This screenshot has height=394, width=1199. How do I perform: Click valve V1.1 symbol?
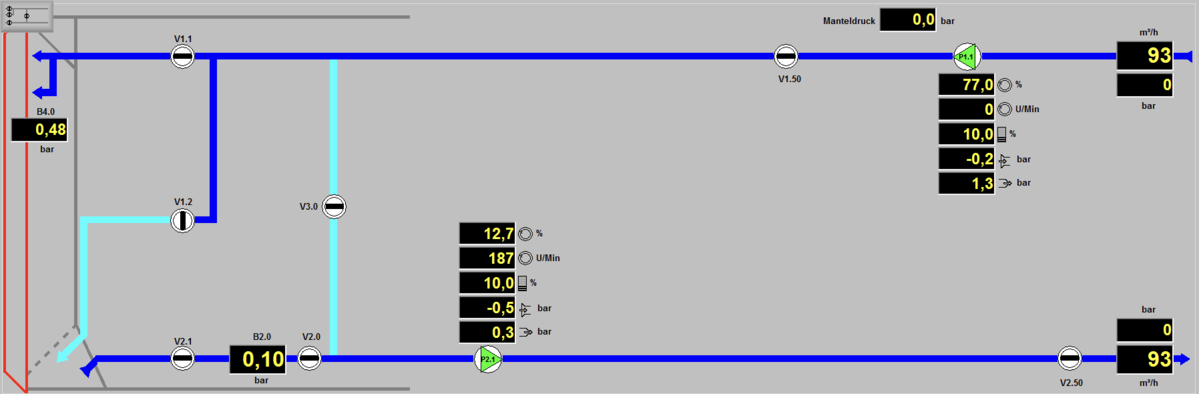[x=182, y=56]
